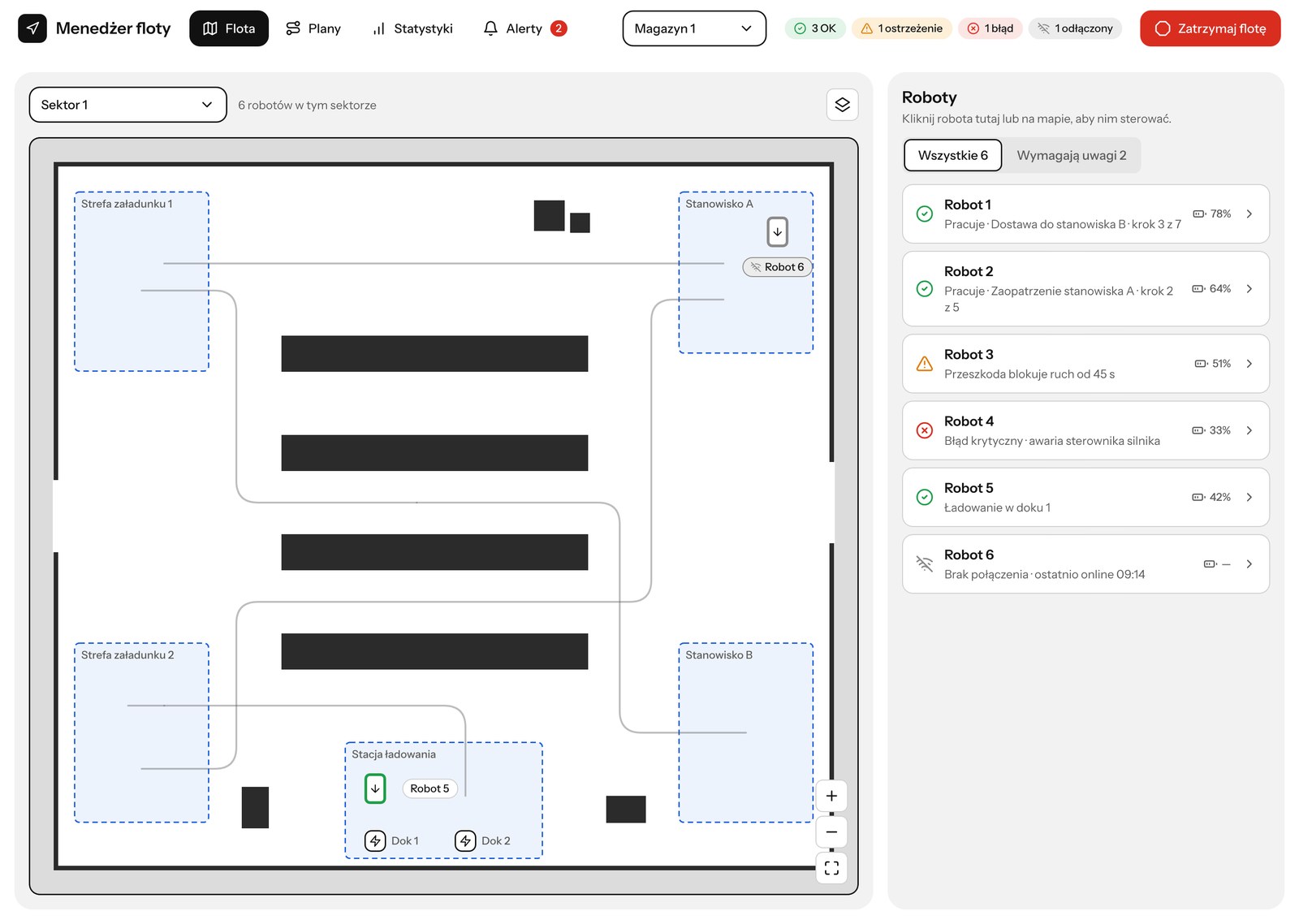The width and height of the screenshot is (1299, 924).
Task: Expand Robot 2 details chevron
Action: [x=1249, y=289]
